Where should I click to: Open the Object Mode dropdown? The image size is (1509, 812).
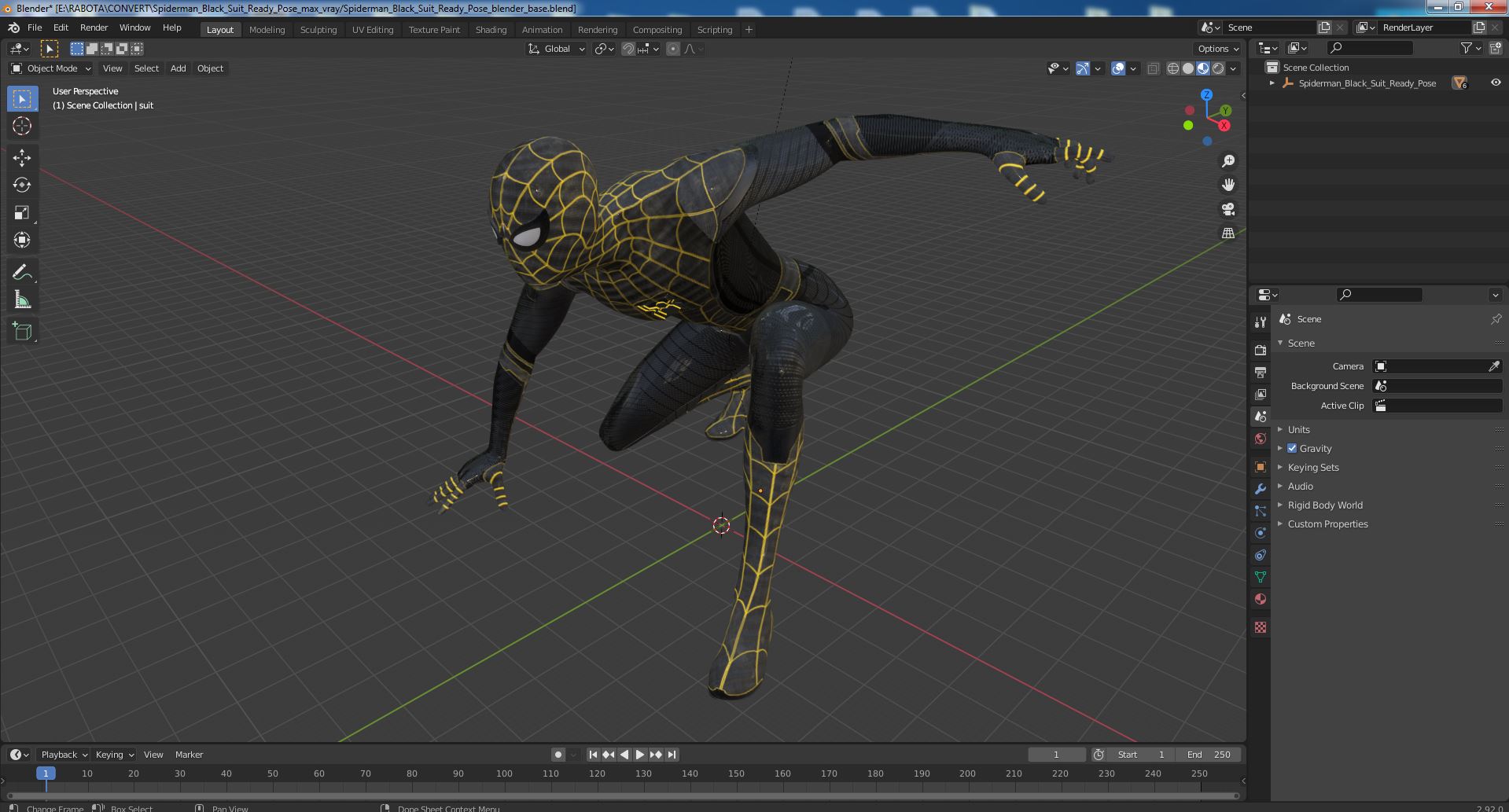[x=51, y=68]
